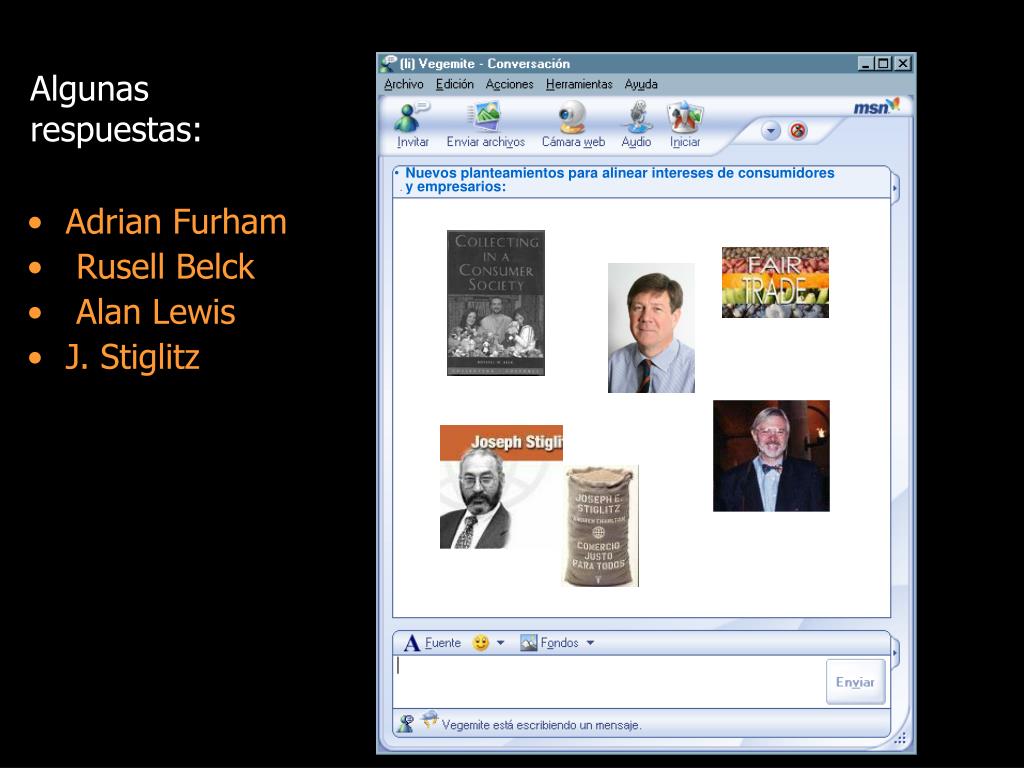The width and height of the screenshot is (1024, 768).
Task: Select the 'Nuevos planteamientos' header text
Action: click(x=619, y=180)
